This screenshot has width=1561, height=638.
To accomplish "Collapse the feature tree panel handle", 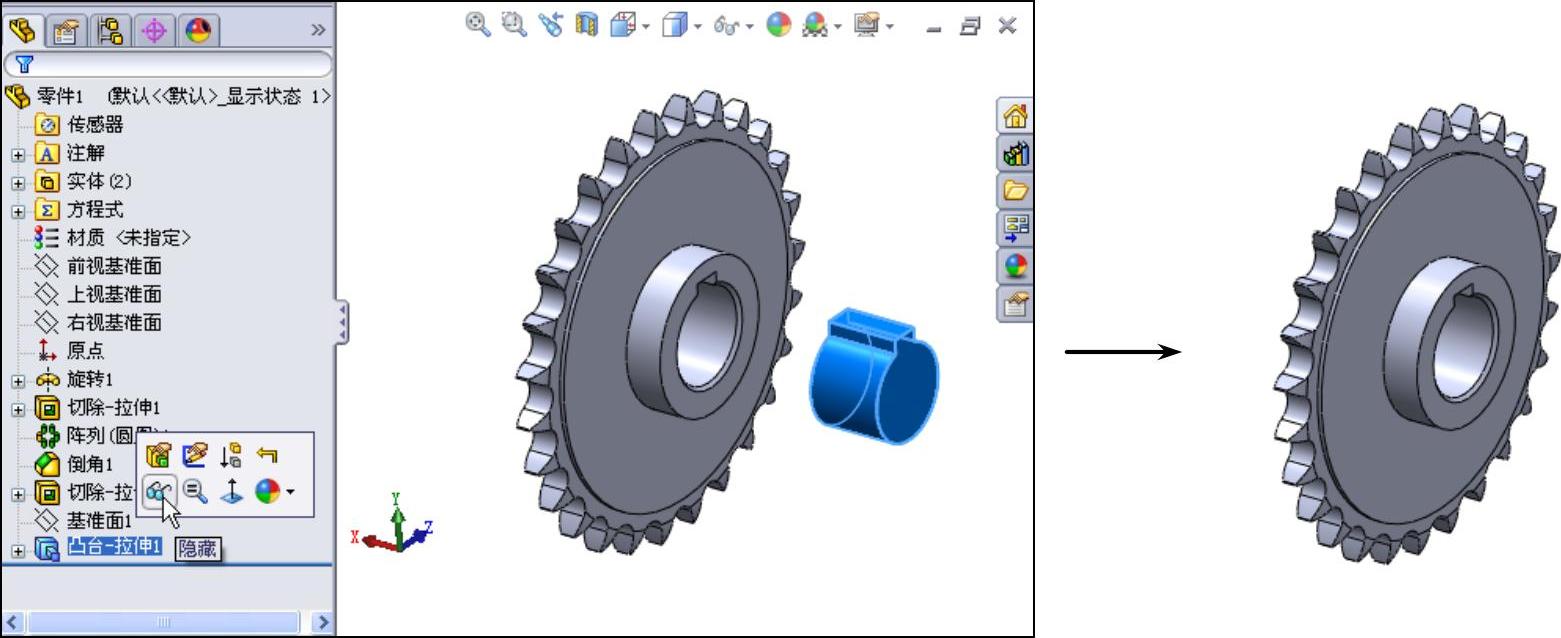I will [x=342, y=322].
